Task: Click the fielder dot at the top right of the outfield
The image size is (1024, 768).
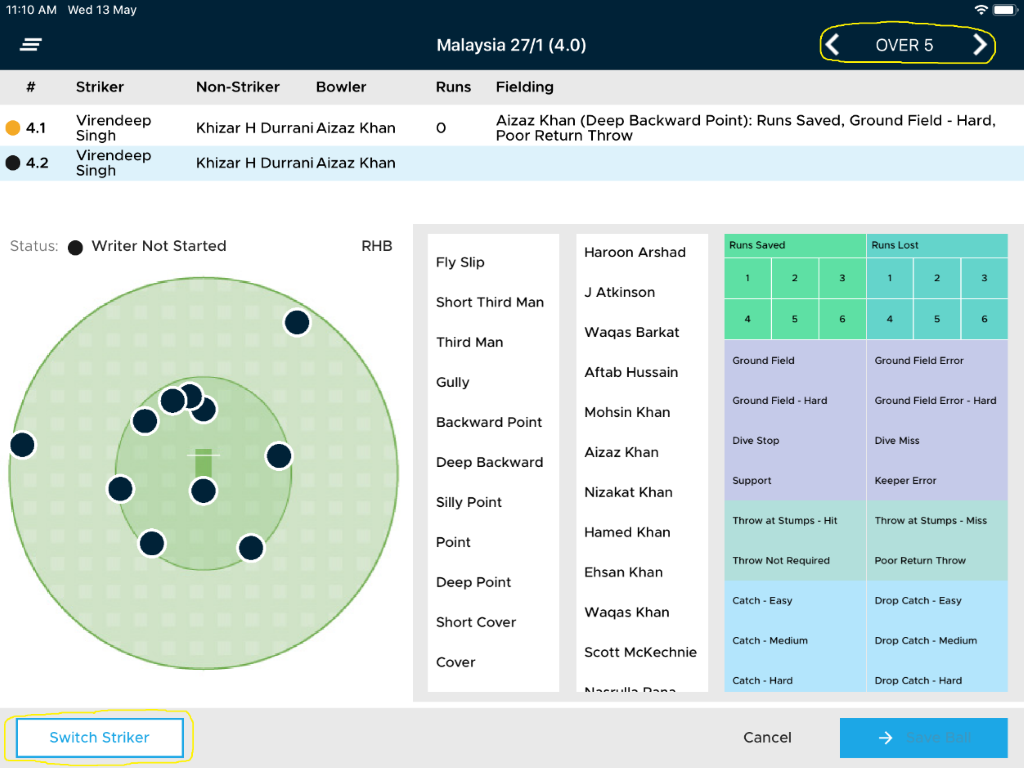Action: 296,322
